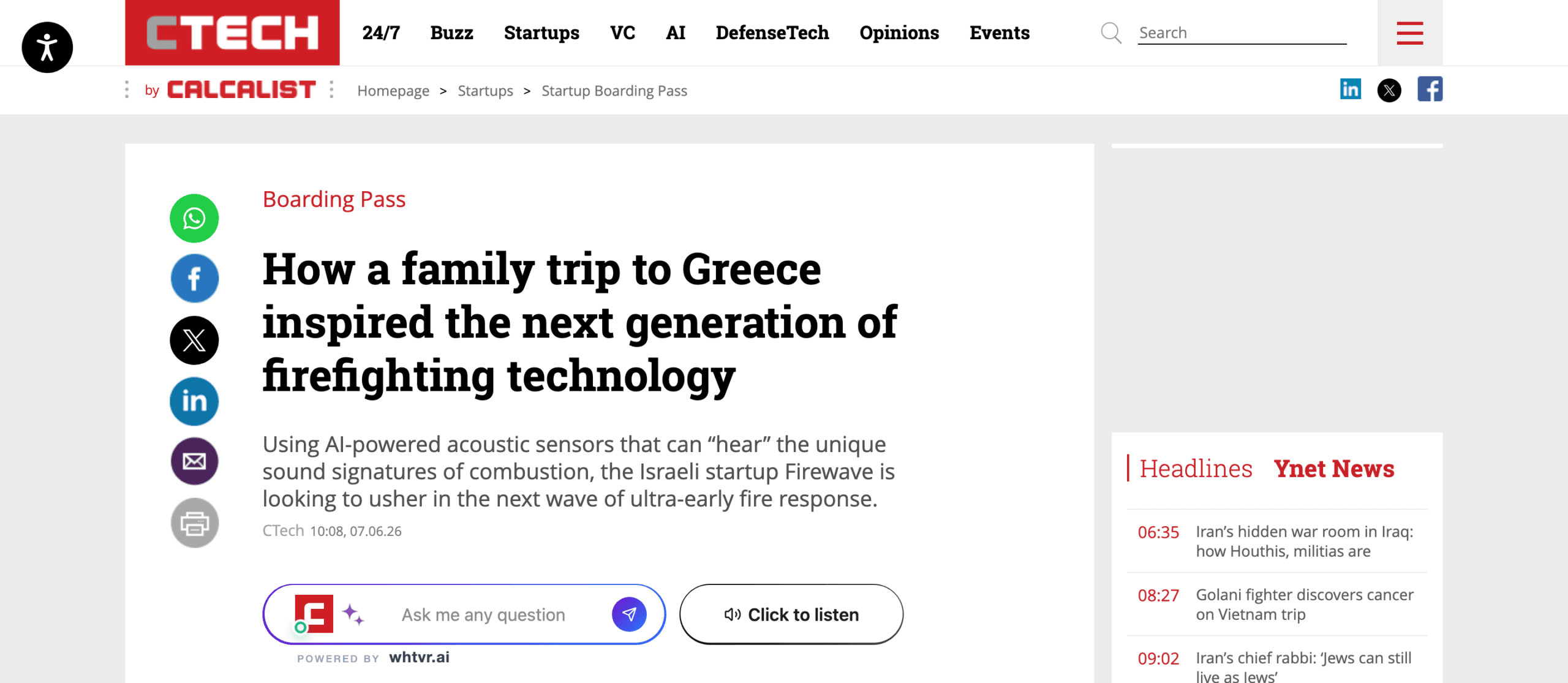The height and width of the screenshot is (683, 1568).
Task: Go to Homepage breadcrumb
Action: pyautogui.click(x=393, y=91)
